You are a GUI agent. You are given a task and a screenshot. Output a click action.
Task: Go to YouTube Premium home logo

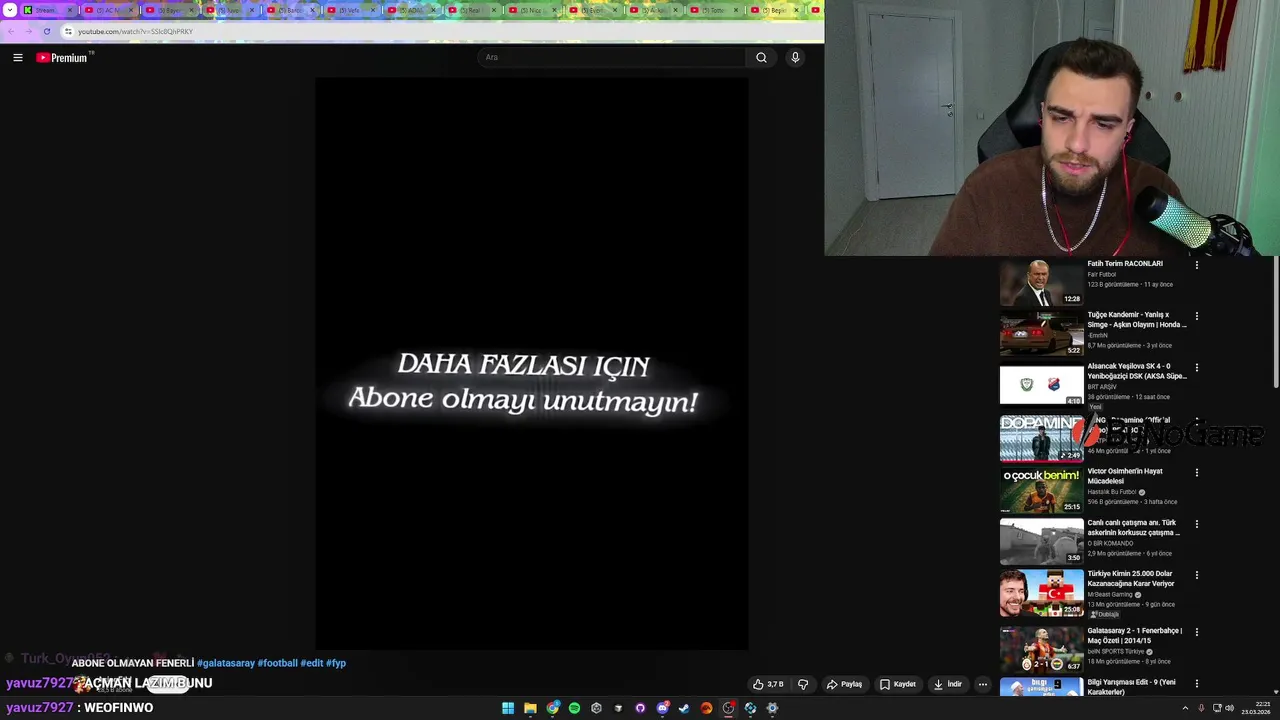pyautogui.click(x=64, y=58)
